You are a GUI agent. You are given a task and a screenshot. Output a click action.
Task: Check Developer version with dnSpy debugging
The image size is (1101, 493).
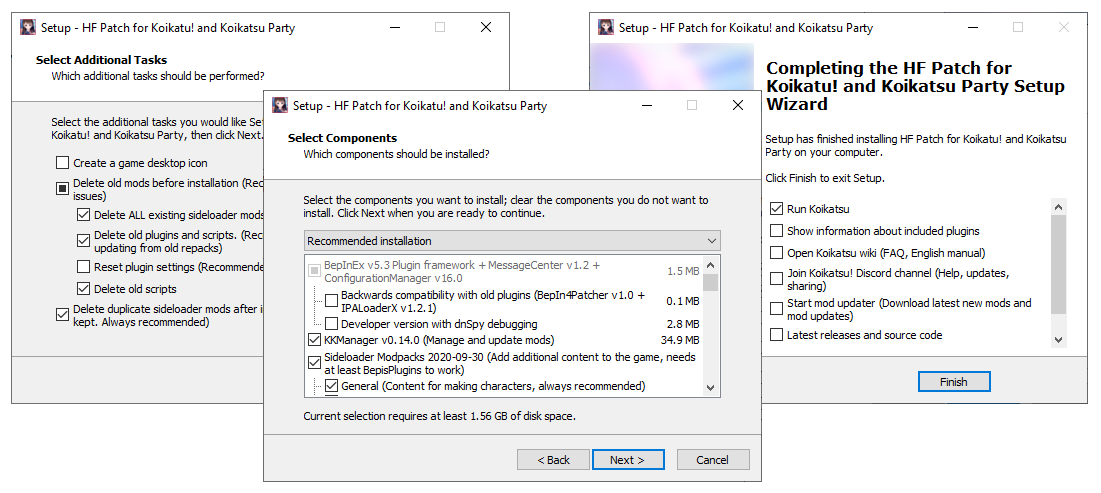point(332,324)
